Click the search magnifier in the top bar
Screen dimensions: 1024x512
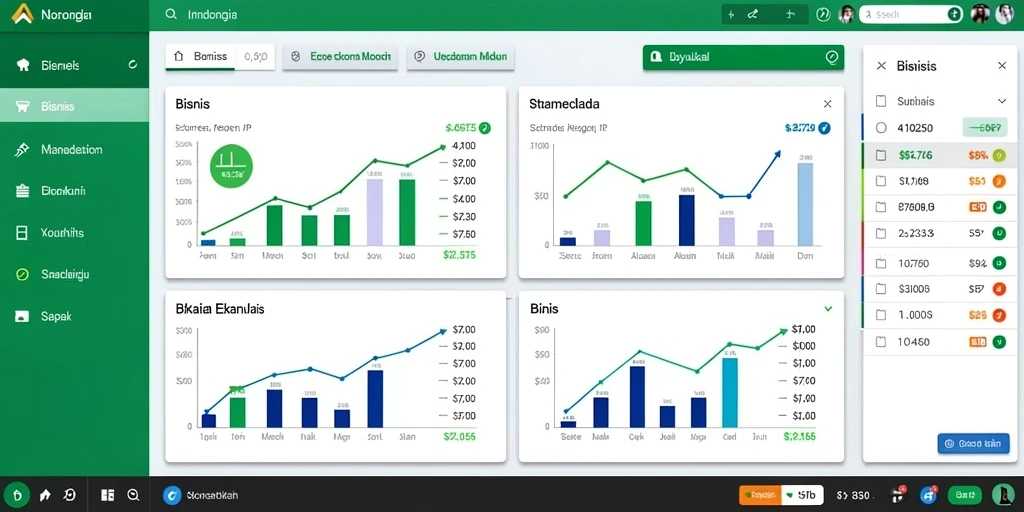(x=171, y=14)
